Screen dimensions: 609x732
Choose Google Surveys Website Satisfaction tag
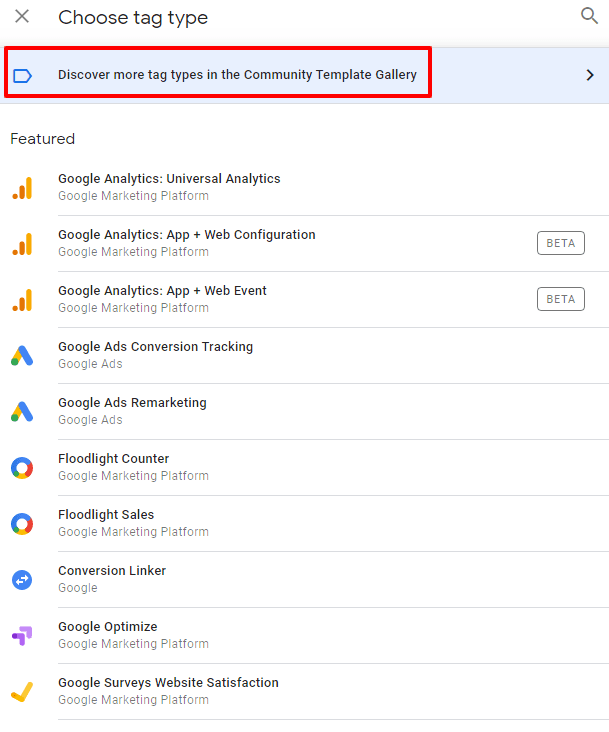tap(168, 683)
